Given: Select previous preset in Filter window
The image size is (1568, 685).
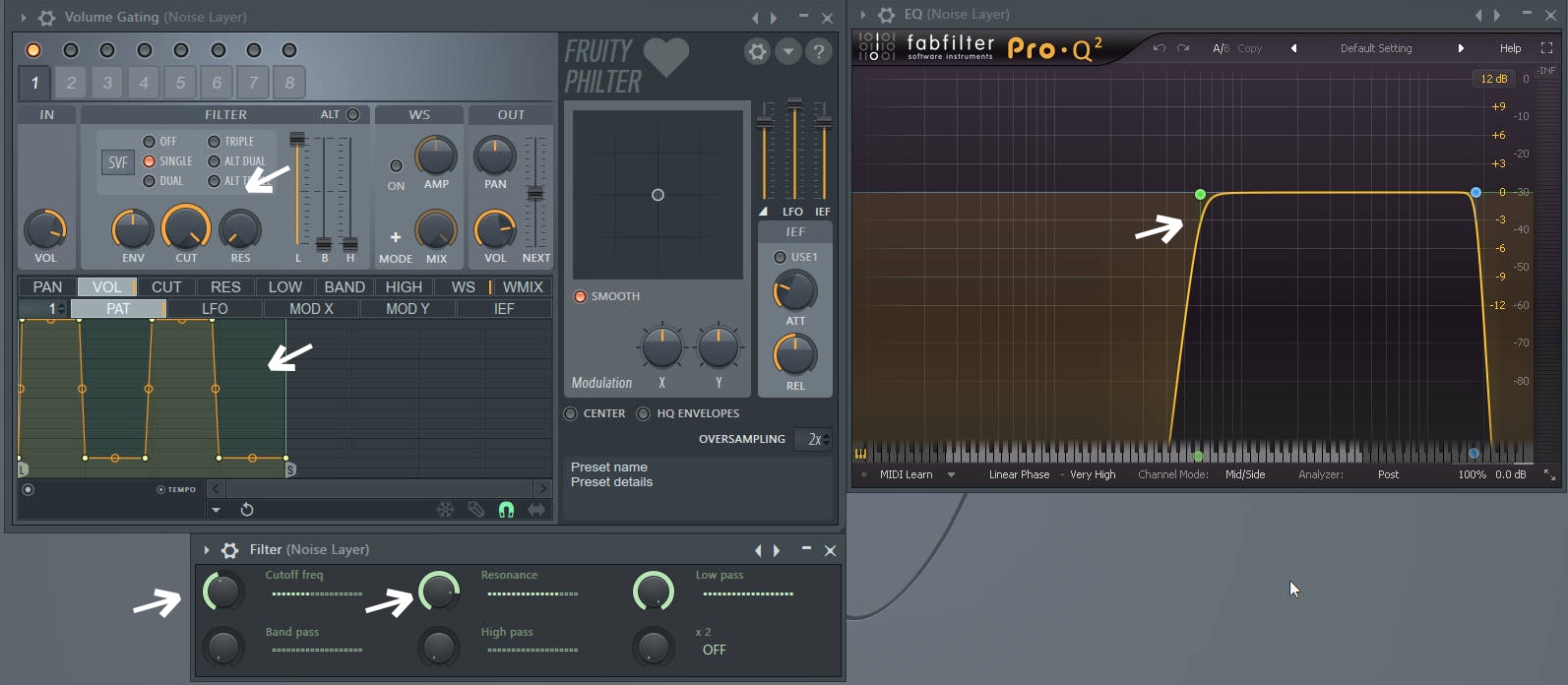Looking at the screenshot, I should (758, 550).
